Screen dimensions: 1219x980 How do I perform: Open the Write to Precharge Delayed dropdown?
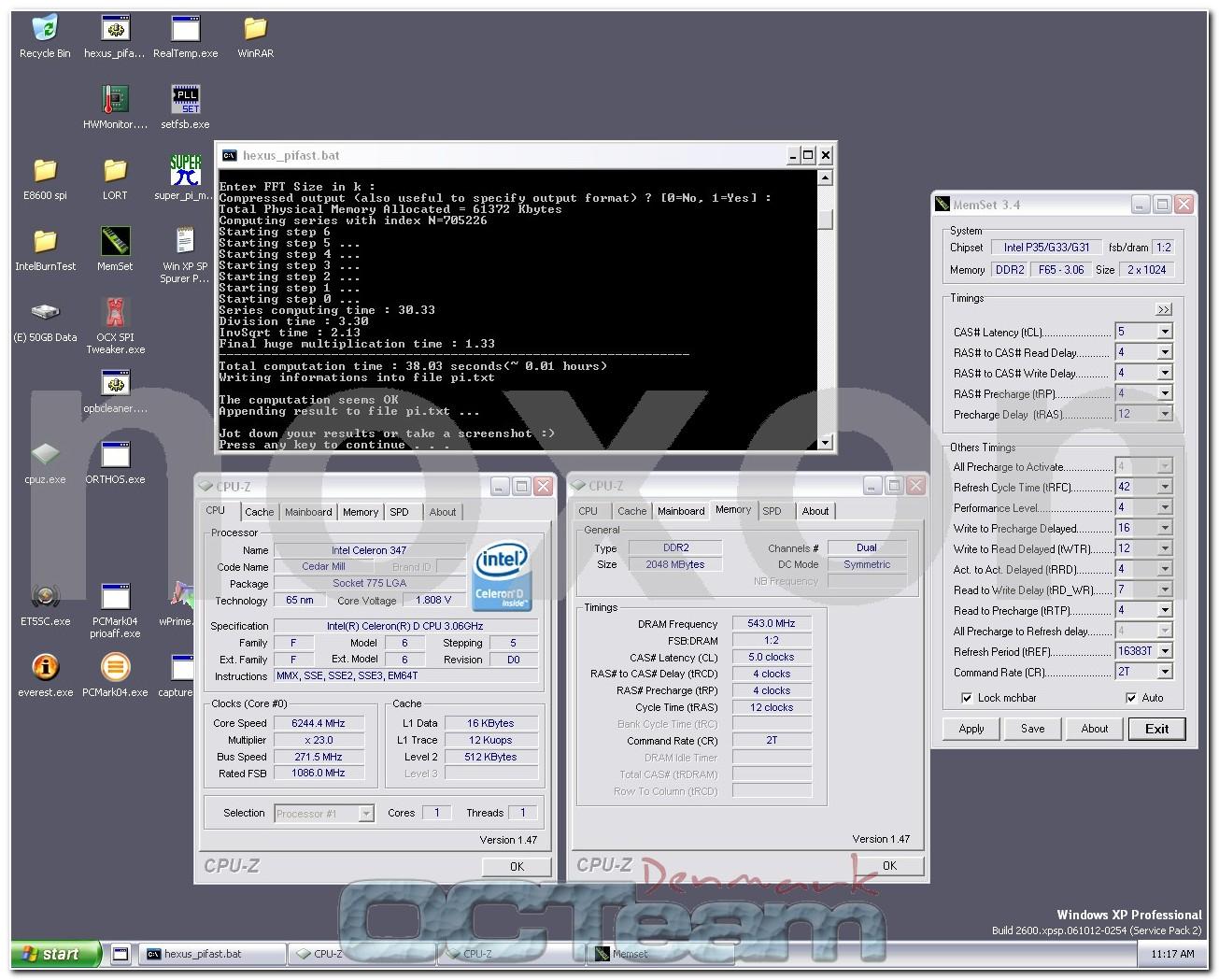point(1165,528)
